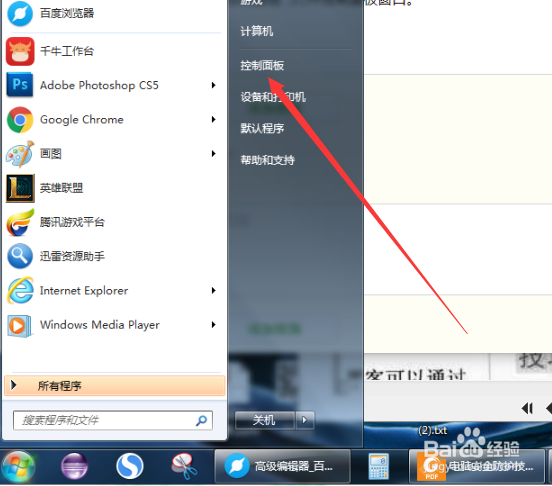Click the 关机 shutdown button

(265, 420)
